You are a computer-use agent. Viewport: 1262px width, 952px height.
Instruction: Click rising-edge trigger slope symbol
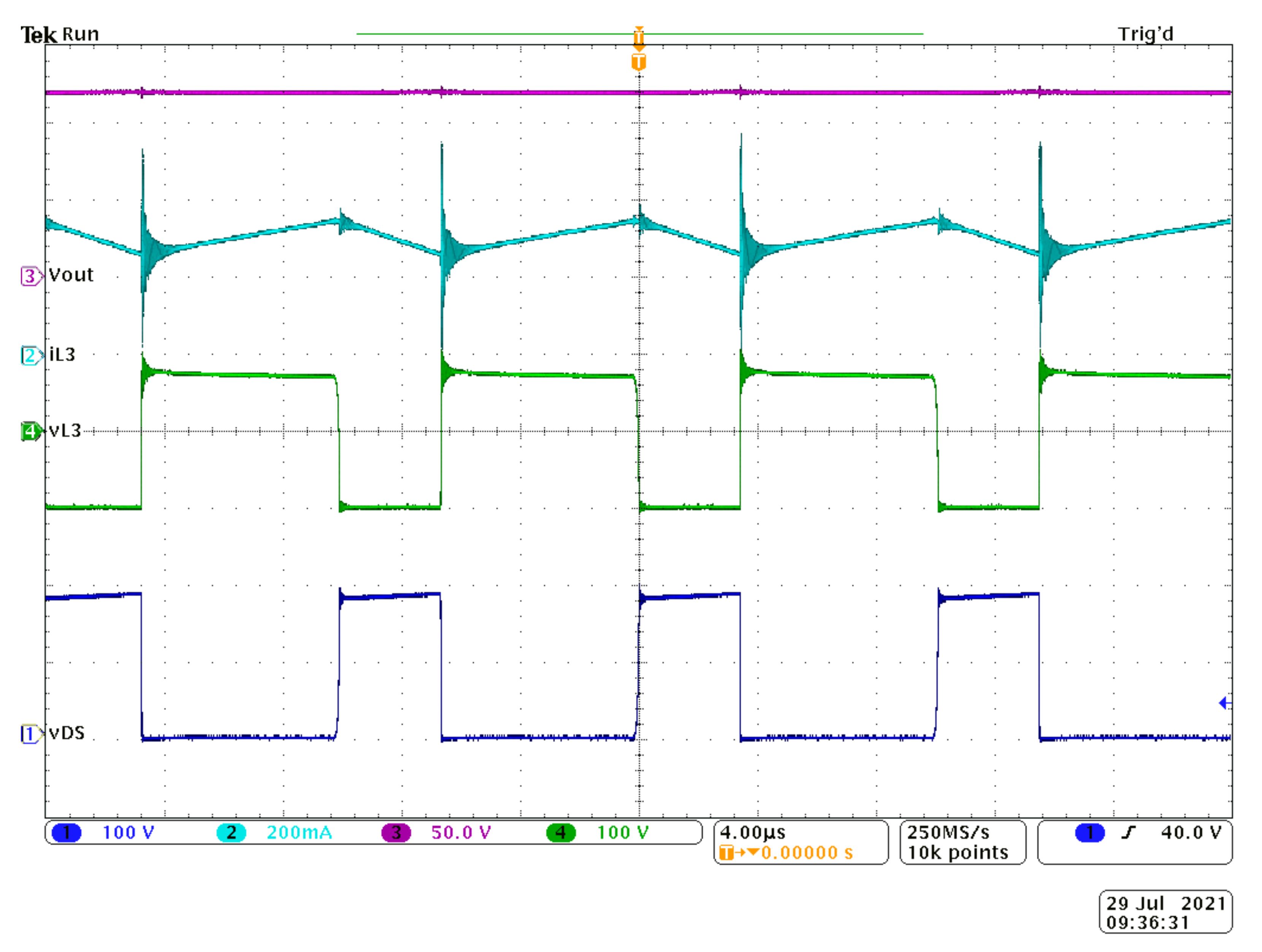coord(1128,833)
